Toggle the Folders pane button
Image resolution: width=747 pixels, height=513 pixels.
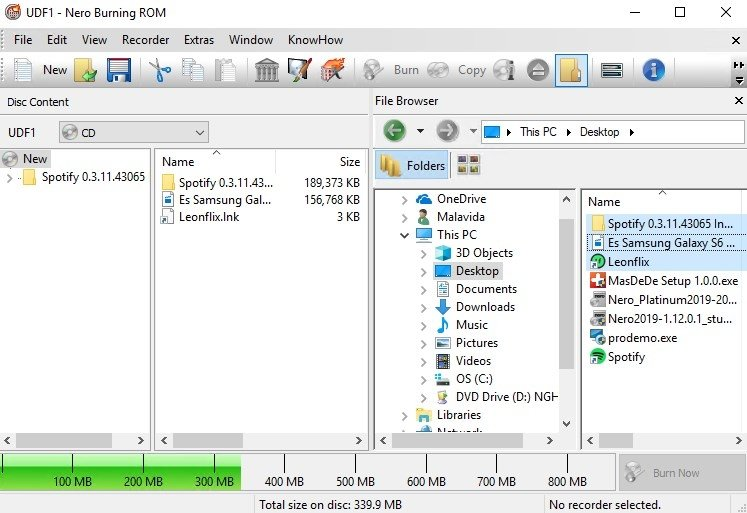[412, 165]
